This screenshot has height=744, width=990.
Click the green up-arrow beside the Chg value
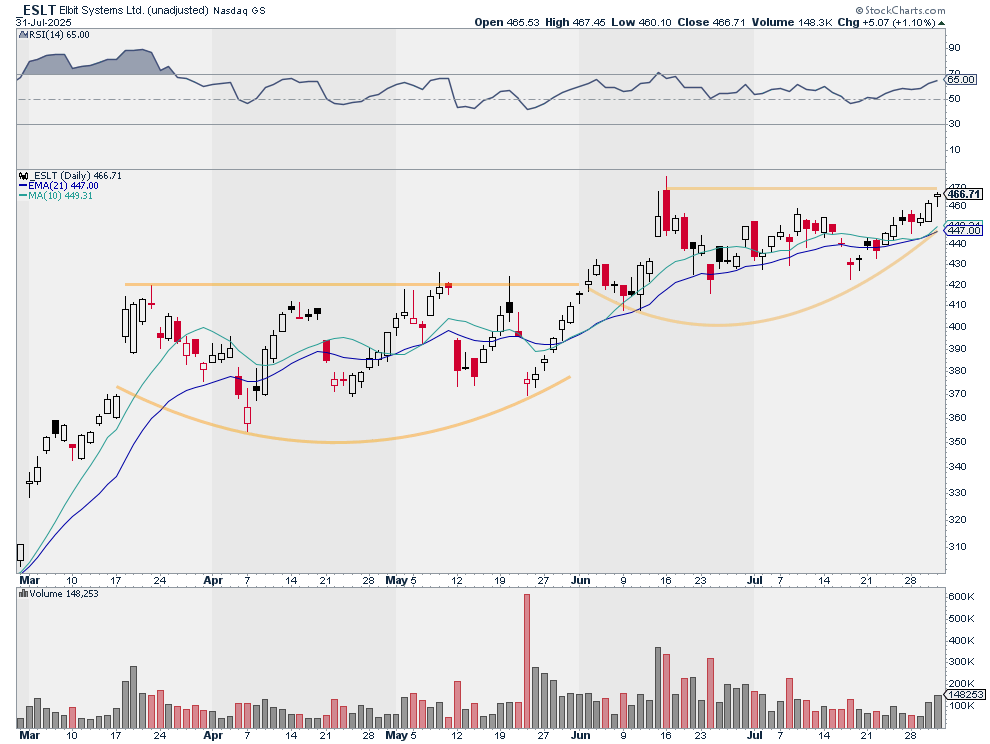click(x=941, y=23)
